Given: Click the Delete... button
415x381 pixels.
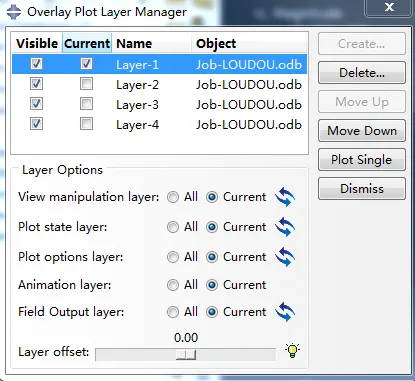Looking at the screenshot, I should (x=362, y=73).
